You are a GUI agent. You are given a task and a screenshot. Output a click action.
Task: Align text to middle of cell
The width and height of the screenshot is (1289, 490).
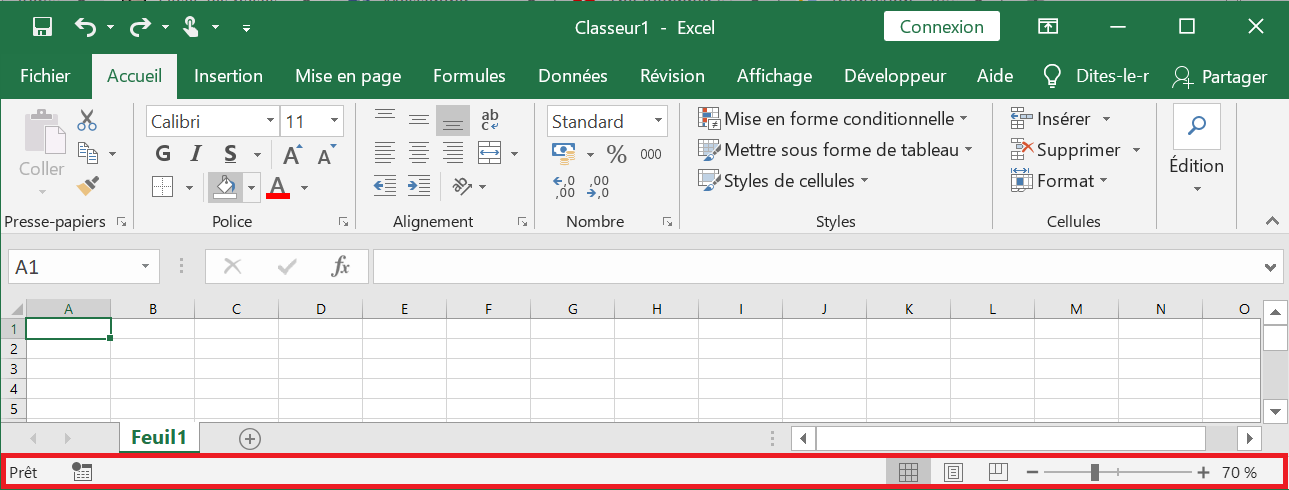click(x=419, y=121)
